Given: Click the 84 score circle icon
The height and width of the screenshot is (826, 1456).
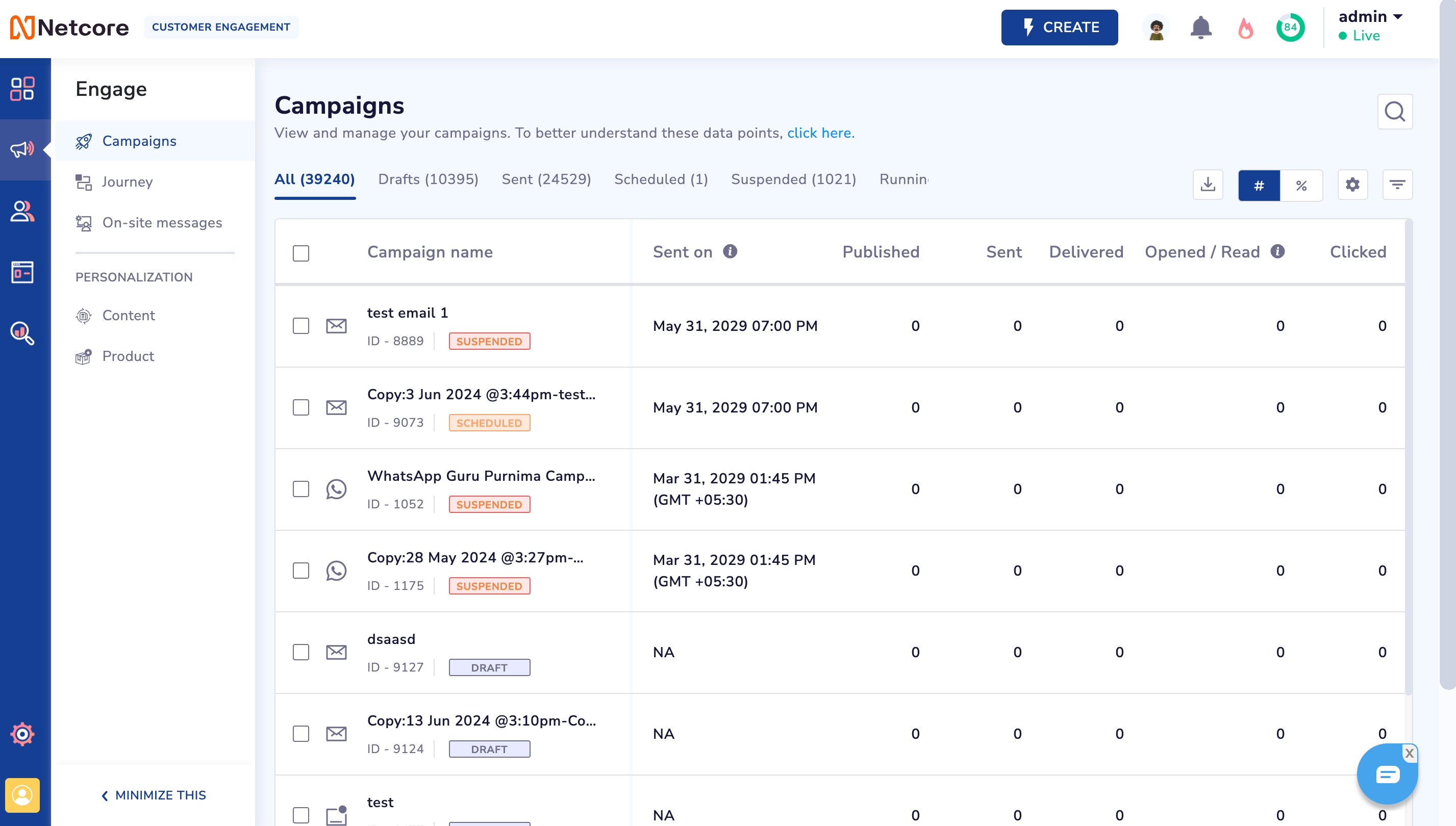Looking at the screenshot, I should click(x=1290, y=27).
